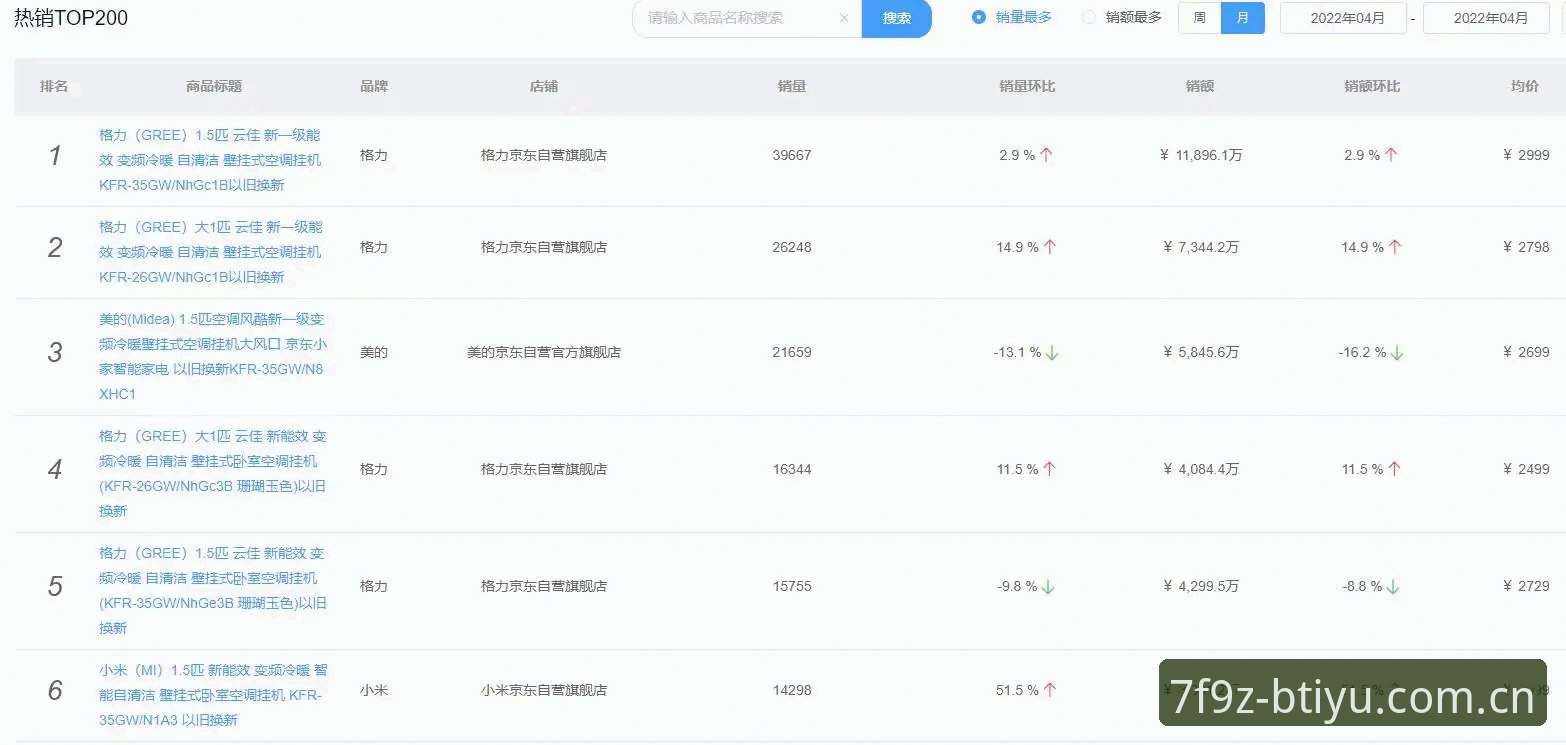1566x745 pixels.
Task: Click the 商品标题 column header
Action: pos(214,86)
